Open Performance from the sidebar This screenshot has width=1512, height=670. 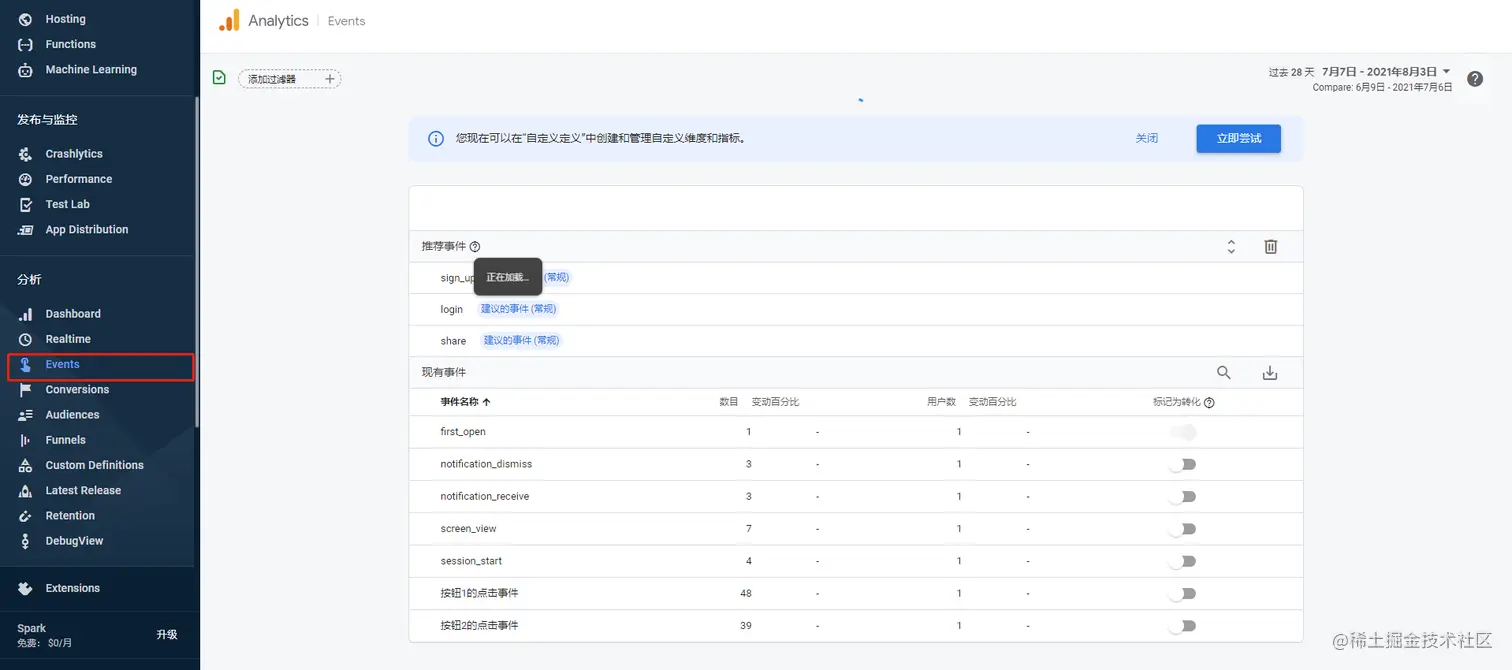click(x=79, y=178)
